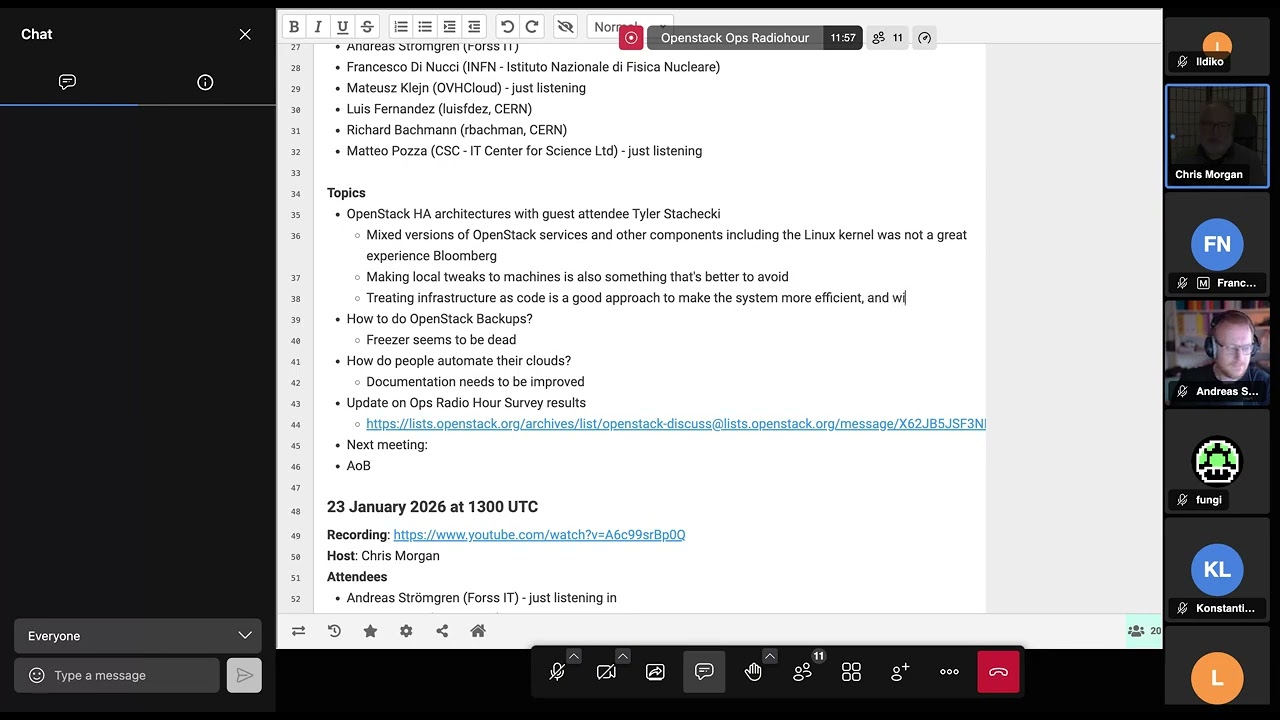Image resolution: width=1280 pixels, height=720 pixels.
Task: Go to pad home icon
Action: pos(478,631)
